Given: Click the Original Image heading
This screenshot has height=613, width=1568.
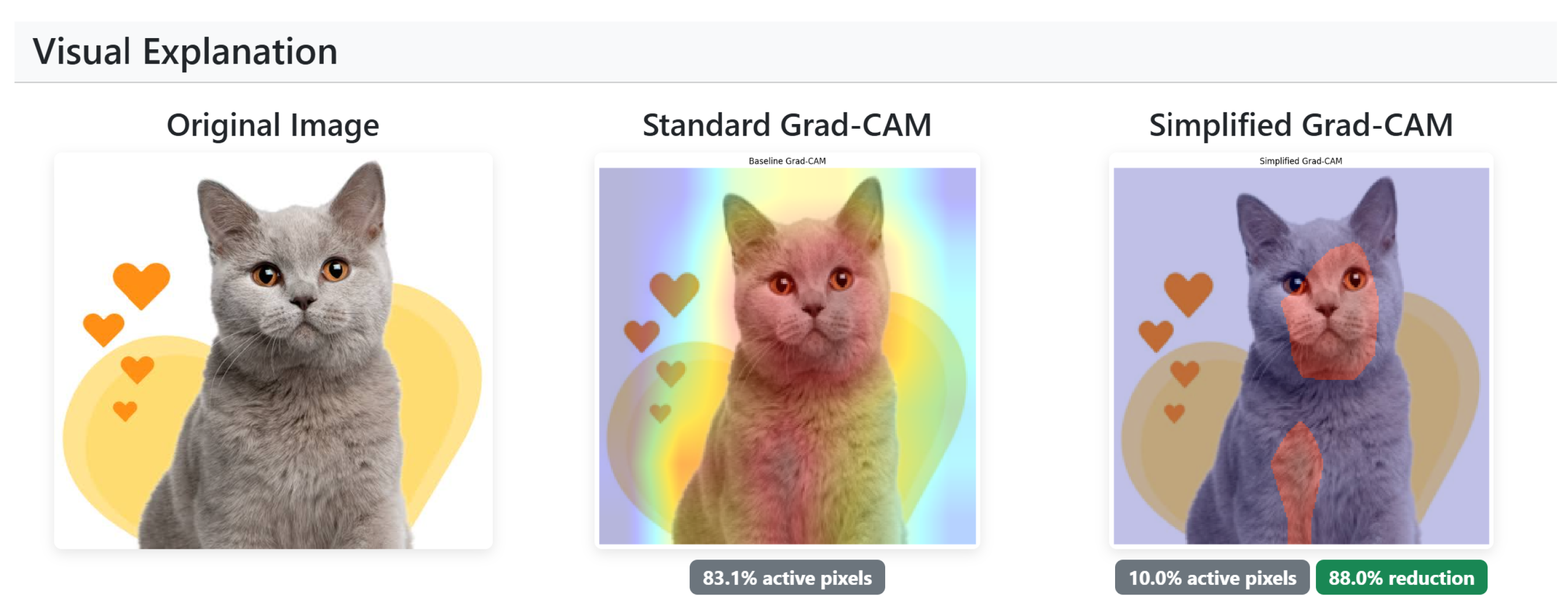Looking at the screenshot, I should (273, 126).
